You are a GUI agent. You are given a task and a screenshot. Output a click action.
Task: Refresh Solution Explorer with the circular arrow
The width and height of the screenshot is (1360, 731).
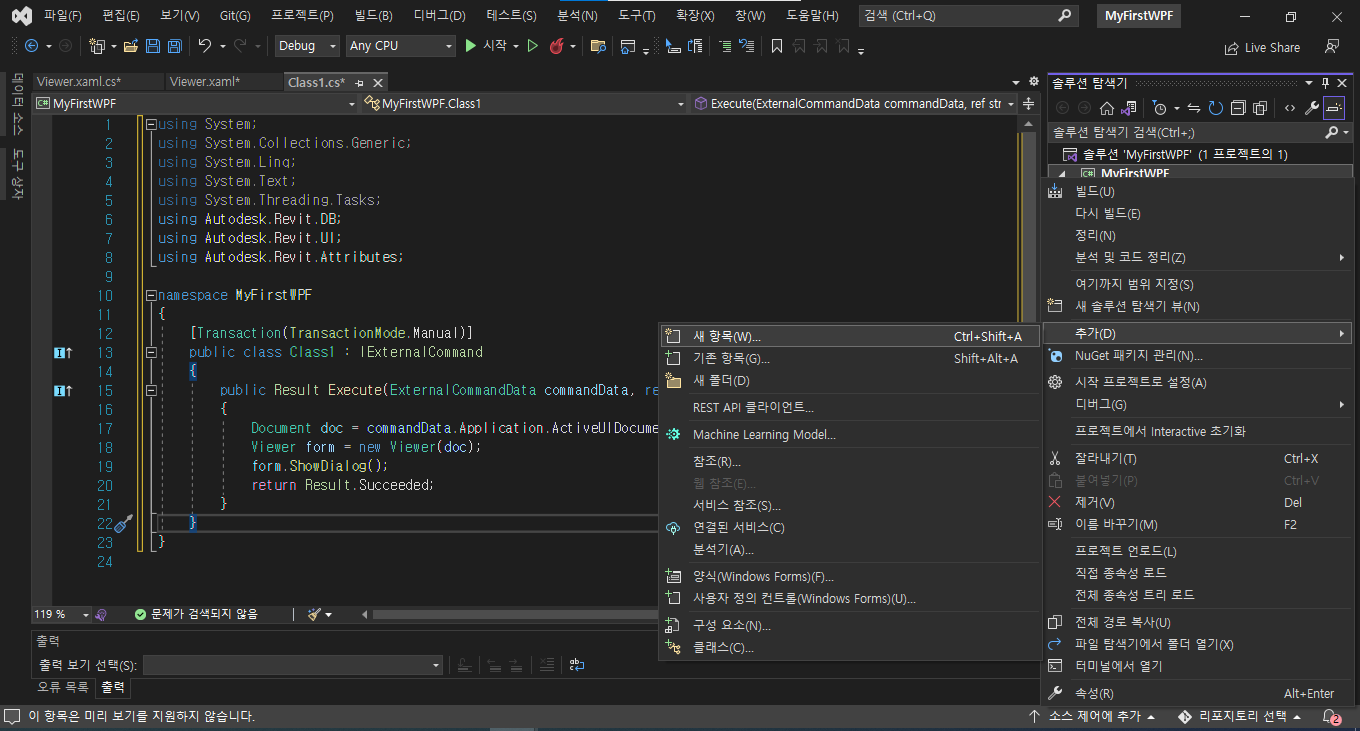1216,108
